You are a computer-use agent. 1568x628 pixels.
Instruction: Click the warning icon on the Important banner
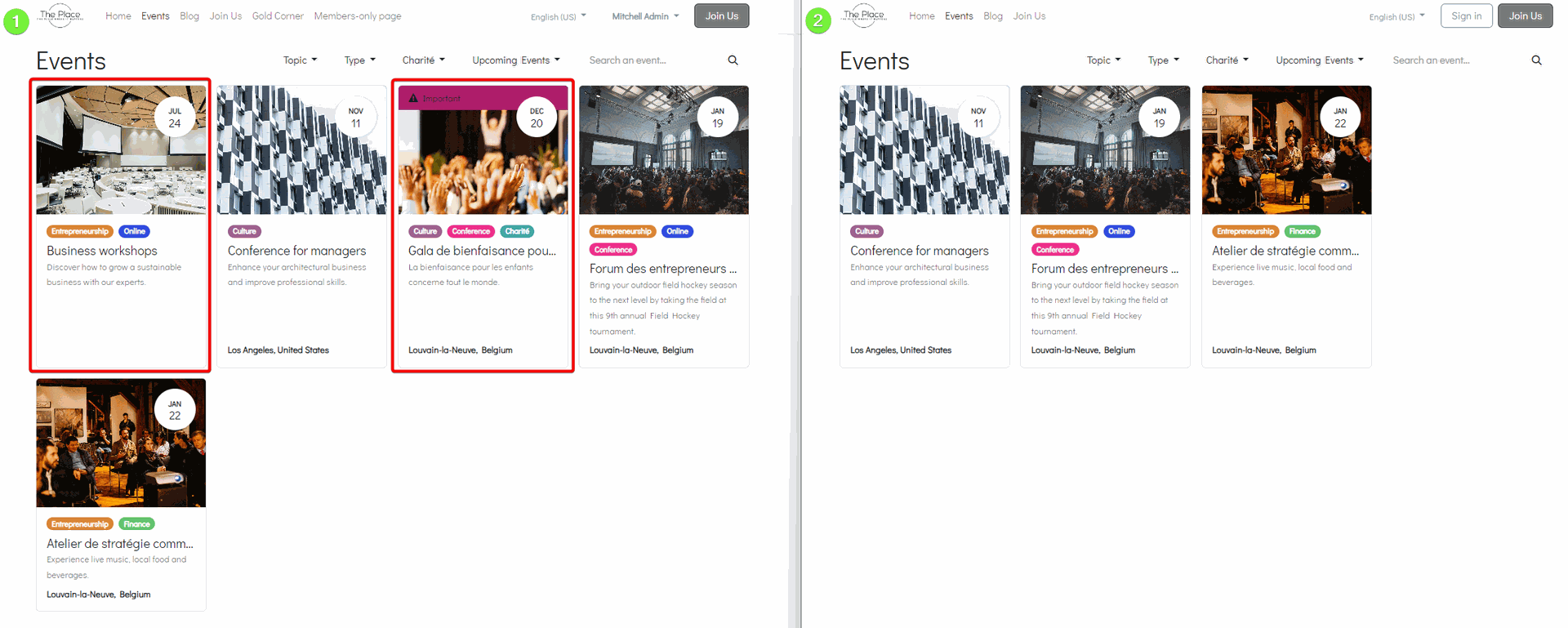[413, 99]
